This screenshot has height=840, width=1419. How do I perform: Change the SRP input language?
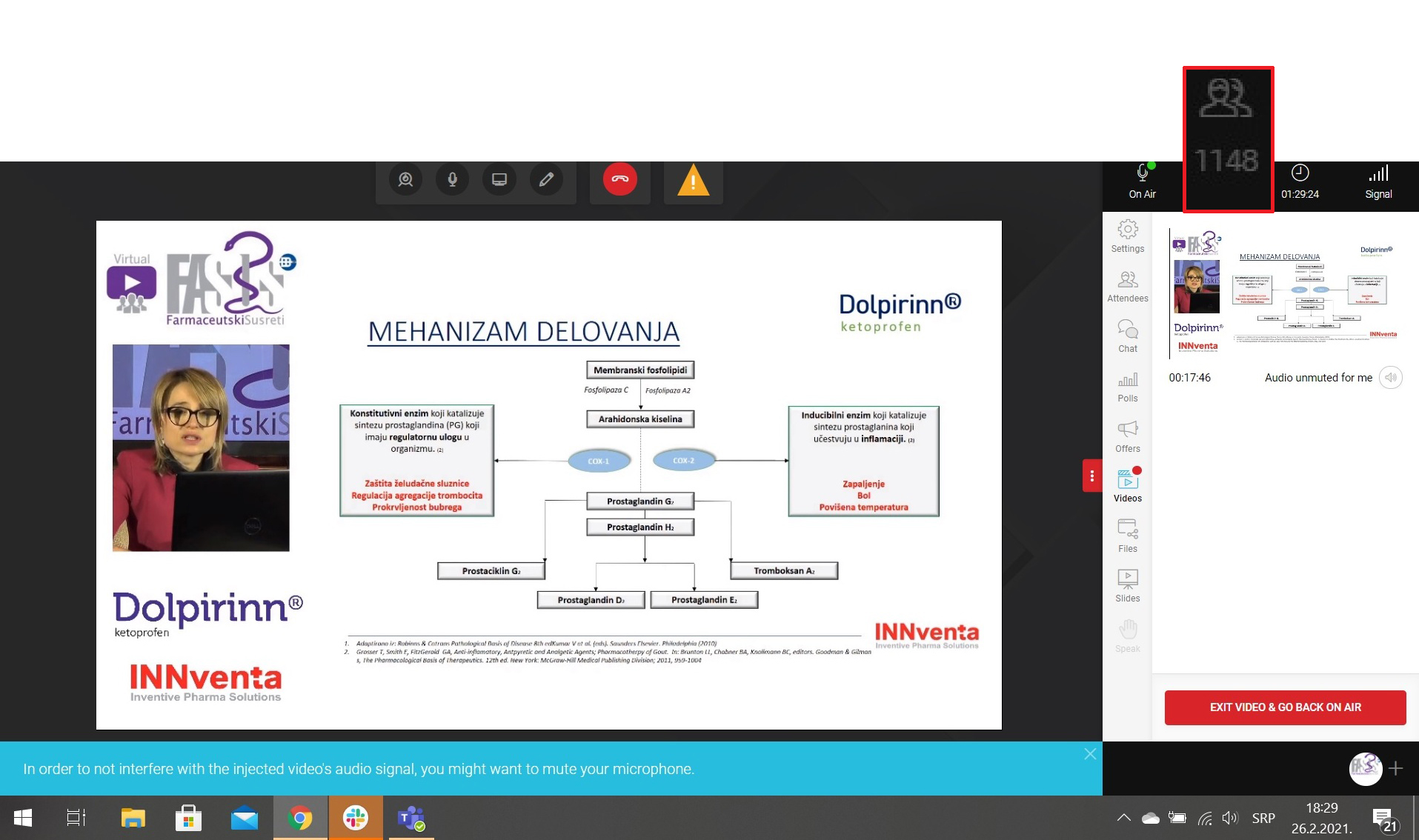(x=1263, y=818)
